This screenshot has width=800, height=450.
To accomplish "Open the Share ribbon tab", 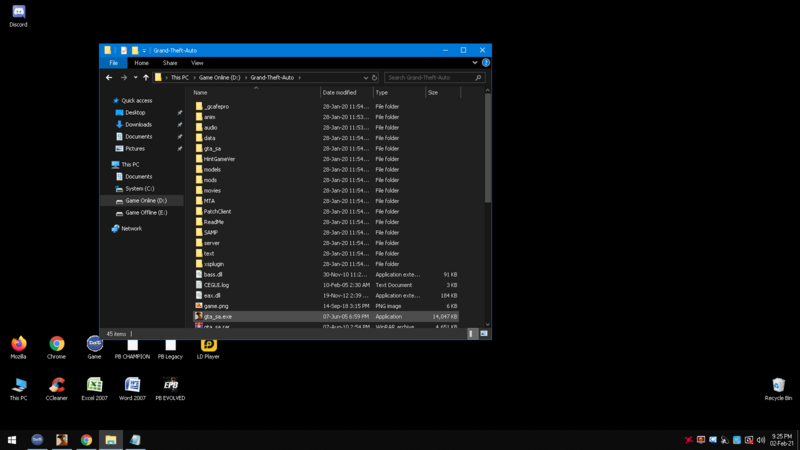I will point(170,63).
